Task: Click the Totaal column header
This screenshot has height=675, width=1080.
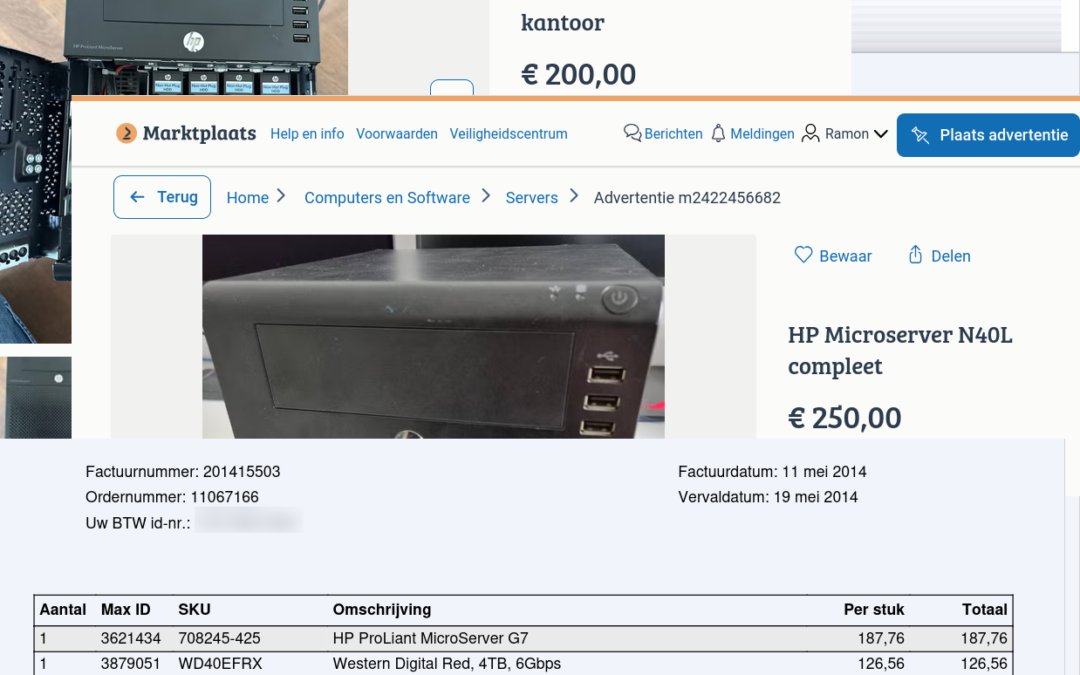Action: pyautogui.click(x=985, y=610)
